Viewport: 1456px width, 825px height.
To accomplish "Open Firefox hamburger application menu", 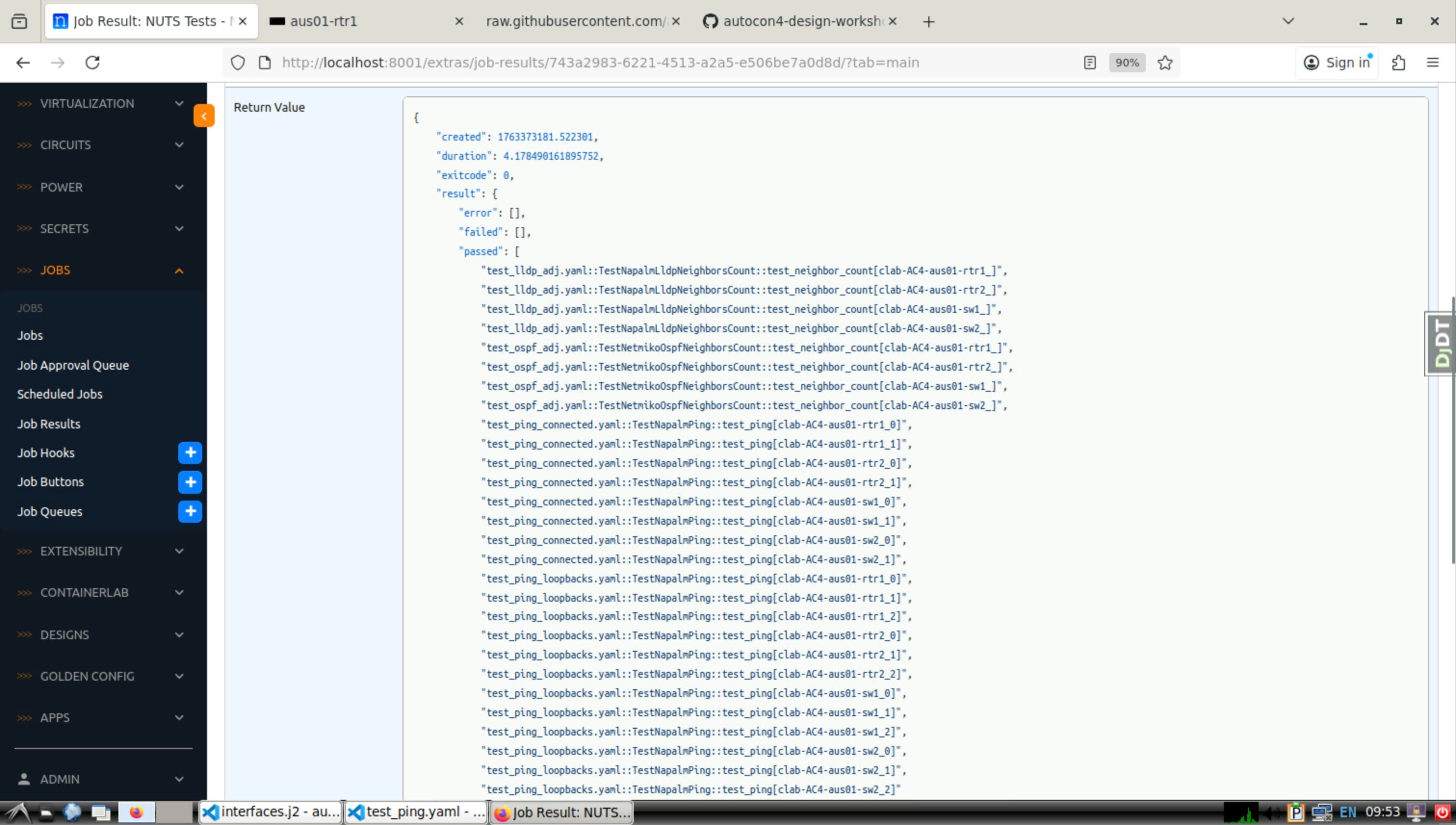I will click(x=1432, y=62).
